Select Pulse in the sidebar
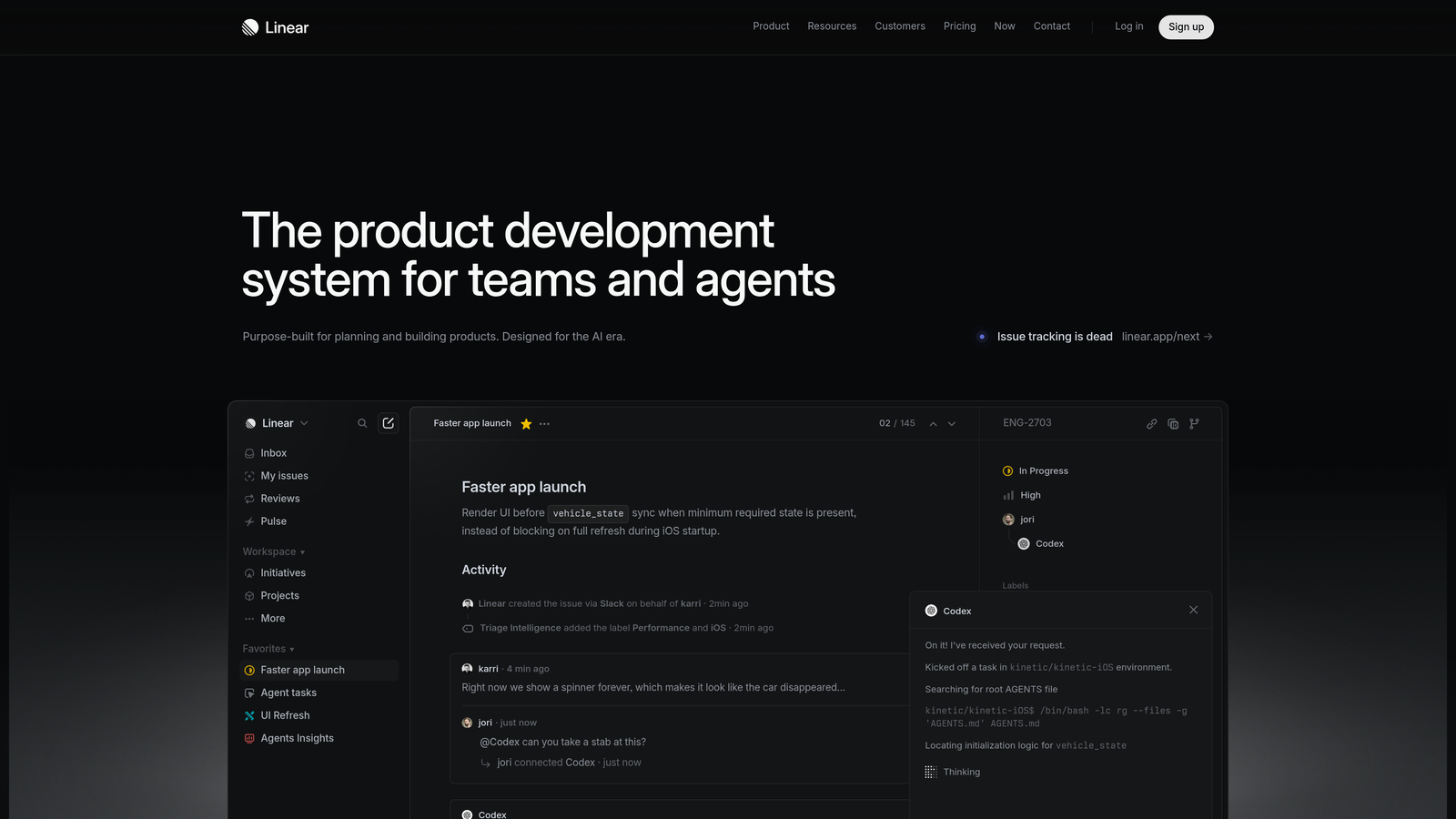1456x819 pixels. [x=273, y=521]
